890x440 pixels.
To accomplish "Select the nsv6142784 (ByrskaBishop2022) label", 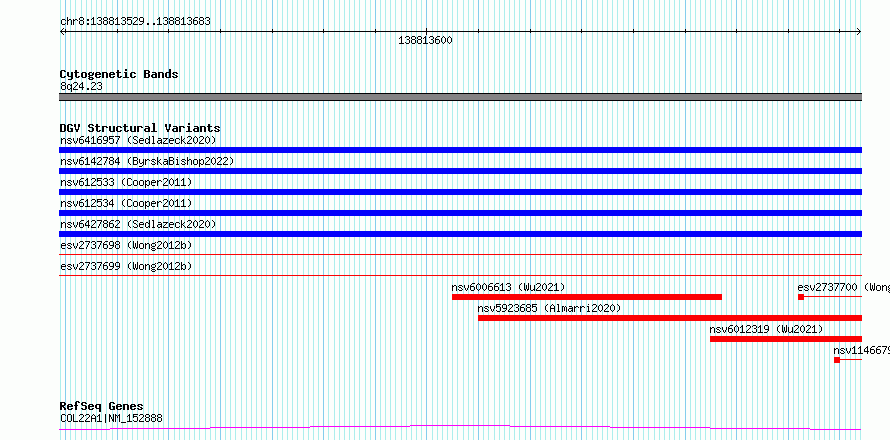I will [x=147, y=161].
